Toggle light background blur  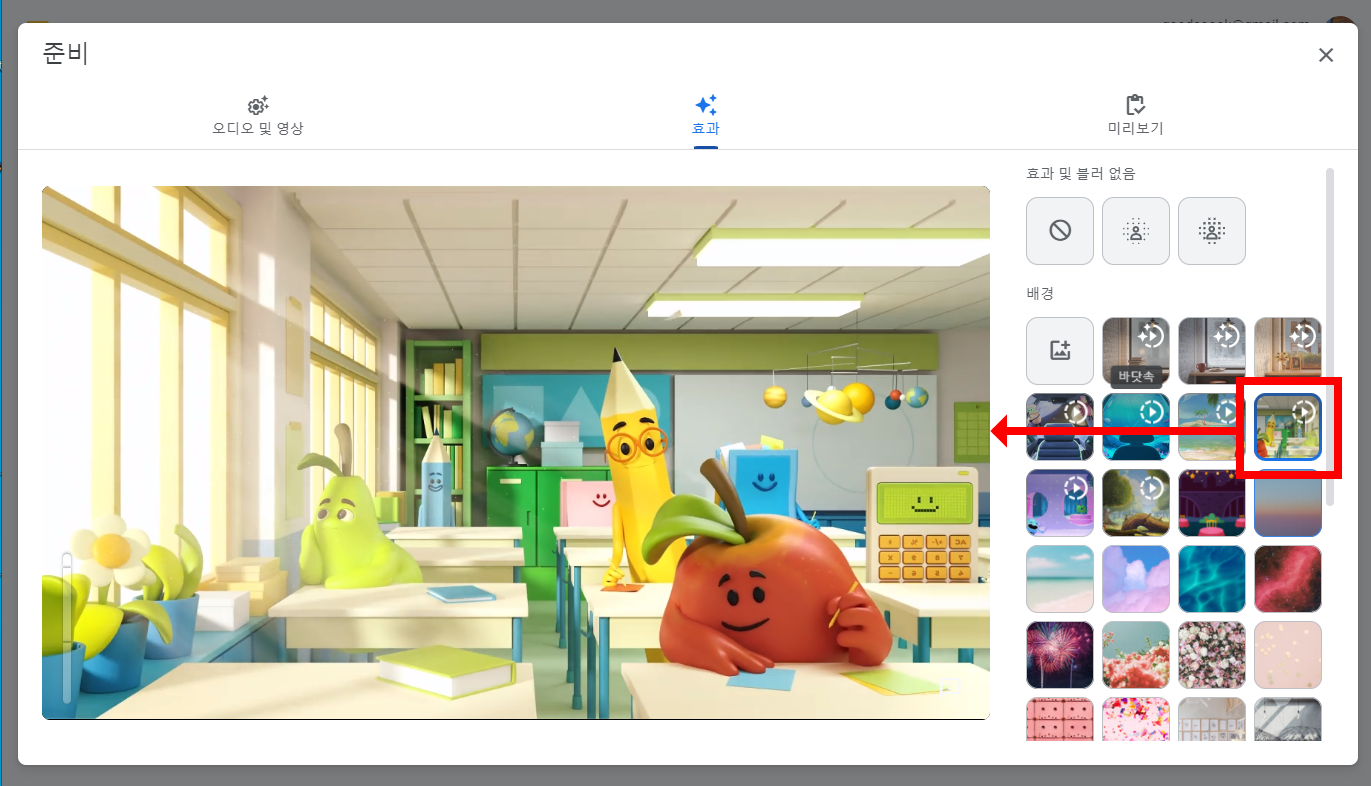(x=1135, y=231)
